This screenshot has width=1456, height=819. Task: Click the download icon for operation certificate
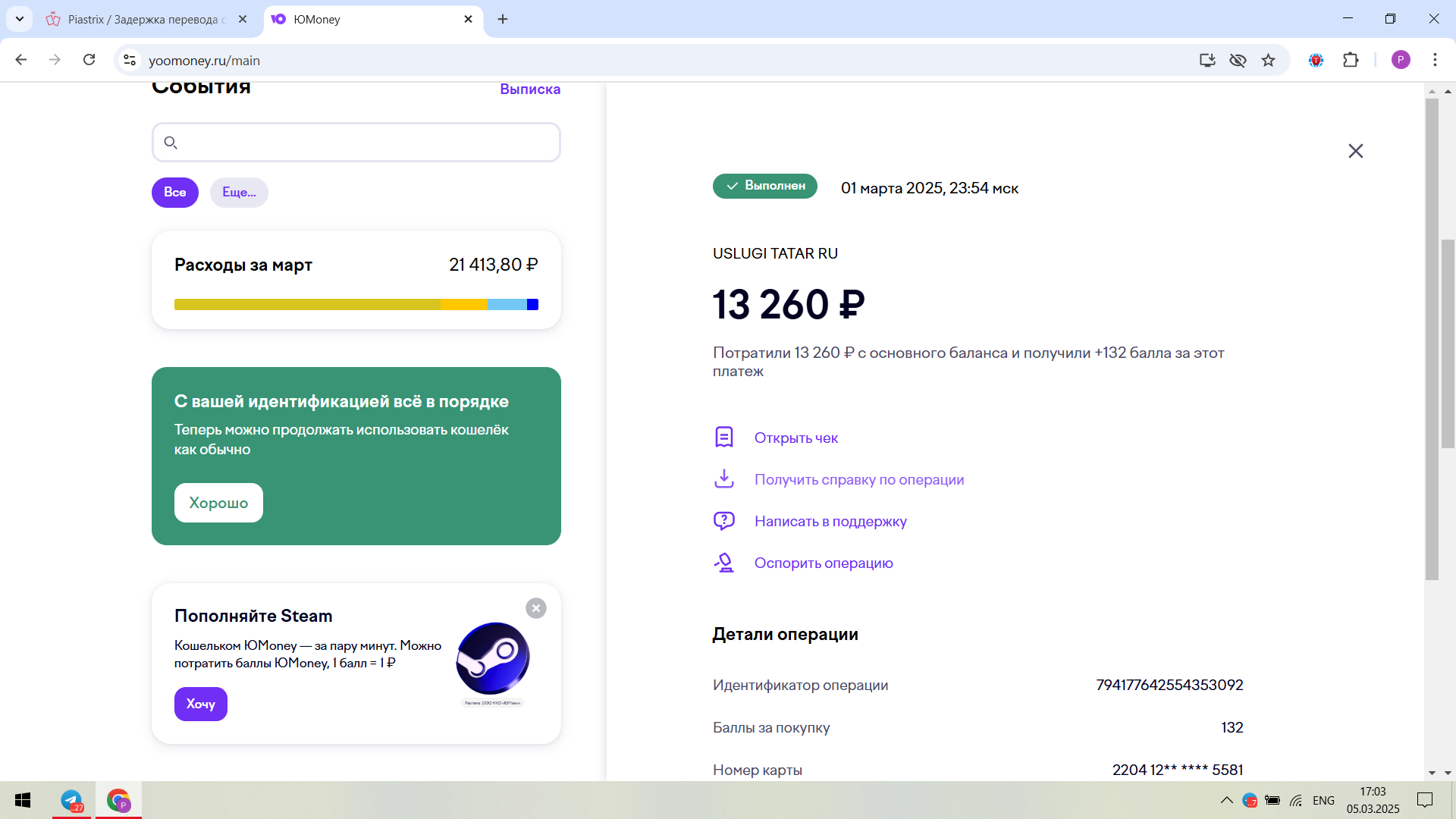click(x=724, y=479)
